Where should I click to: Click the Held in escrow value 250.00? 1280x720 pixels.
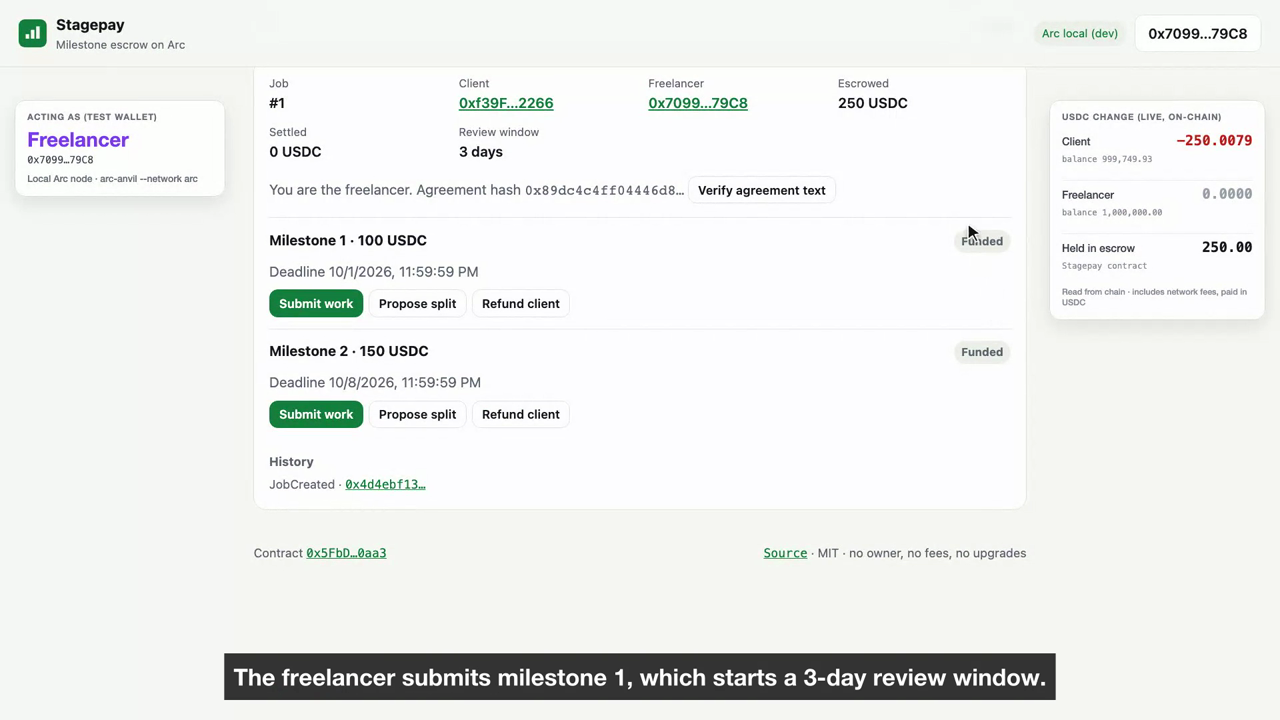coord(1227,247)
